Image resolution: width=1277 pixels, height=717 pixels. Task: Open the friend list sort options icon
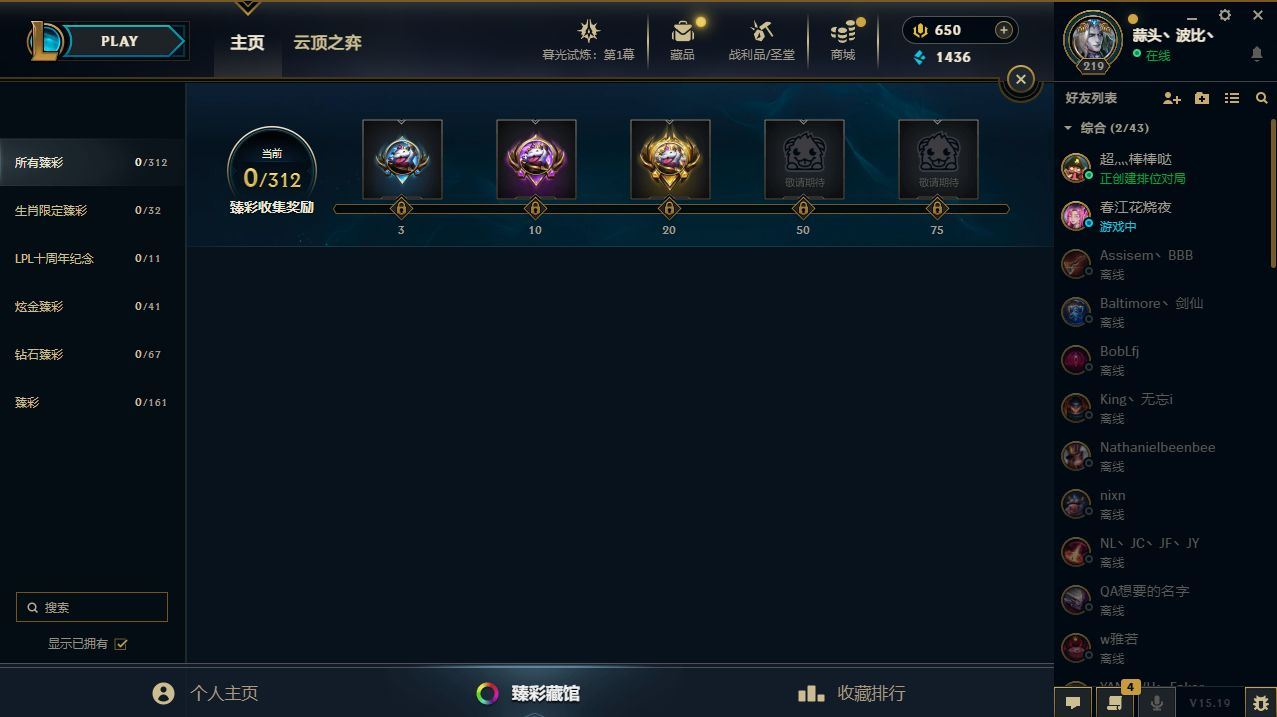point(1232,98)
